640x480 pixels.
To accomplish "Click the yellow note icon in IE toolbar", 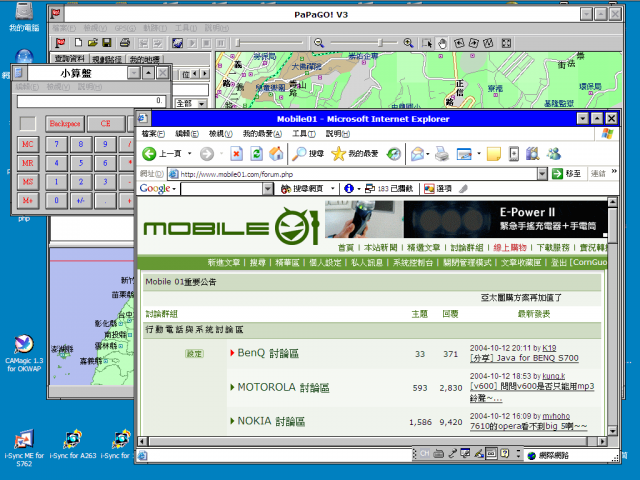I will click(494, 154).
